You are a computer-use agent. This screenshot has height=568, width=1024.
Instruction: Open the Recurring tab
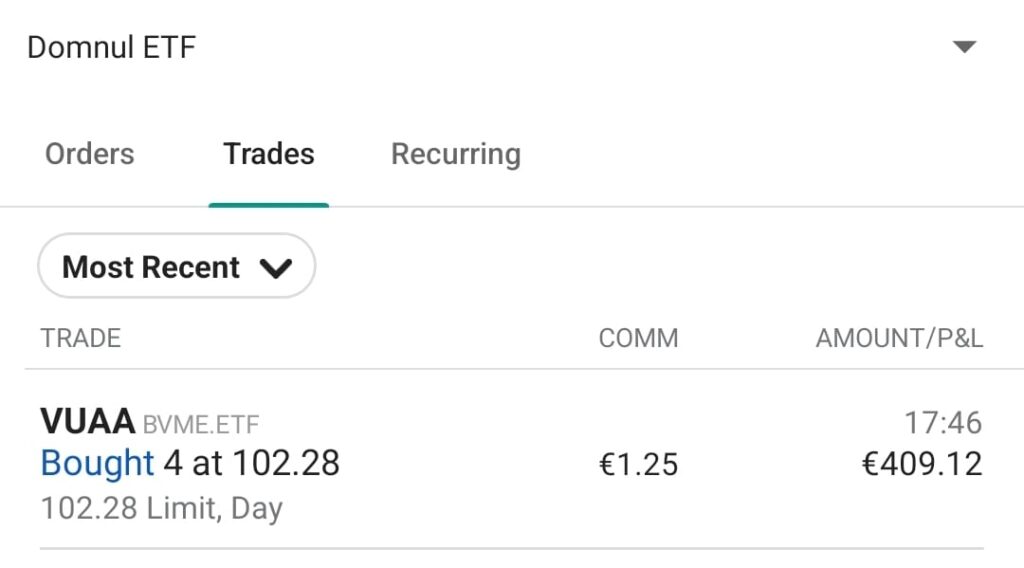[x=455, y=154]
